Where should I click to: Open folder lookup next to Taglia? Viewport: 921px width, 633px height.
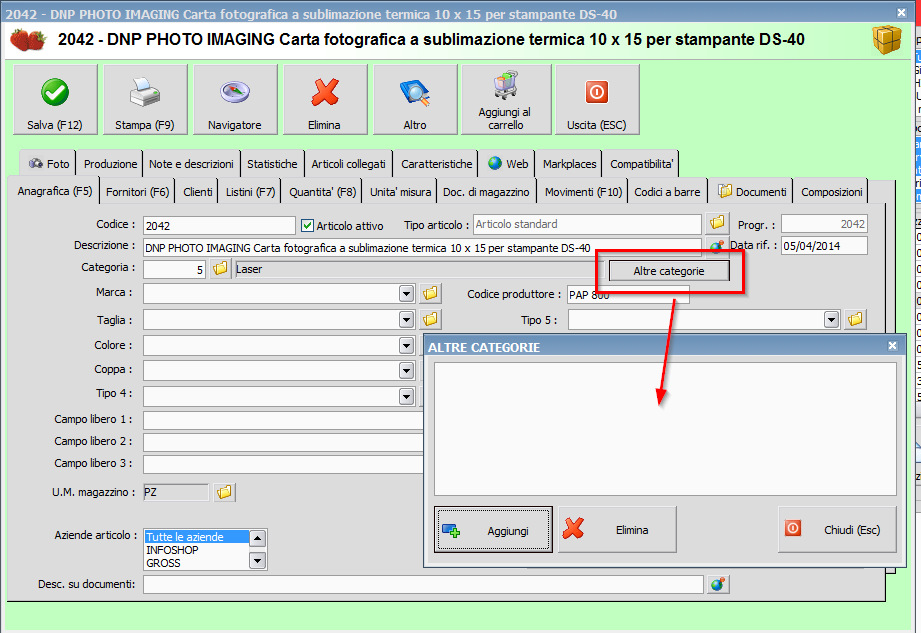[431, 319]
